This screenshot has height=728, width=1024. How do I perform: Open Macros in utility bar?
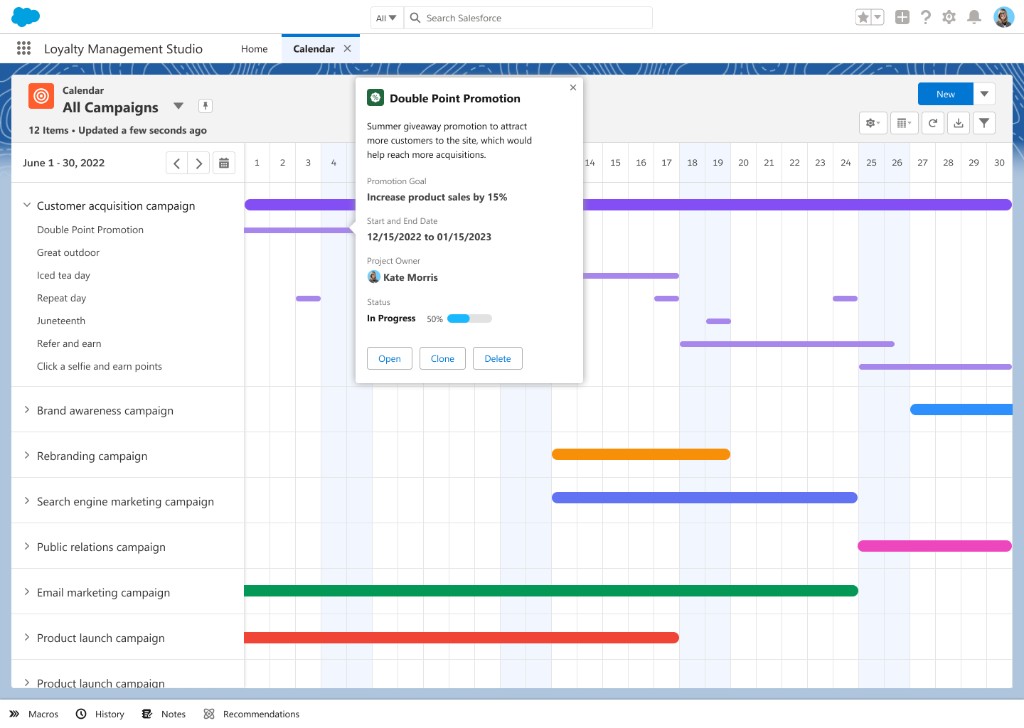pos(34,714)
